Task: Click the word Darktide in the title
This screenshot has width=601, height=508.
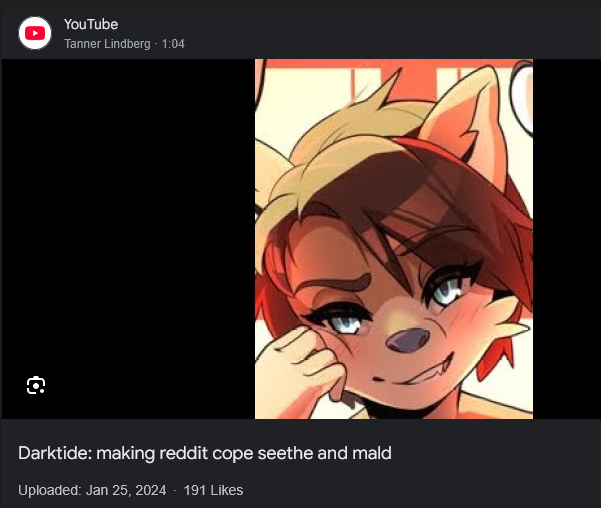Action: click(55, 453)
